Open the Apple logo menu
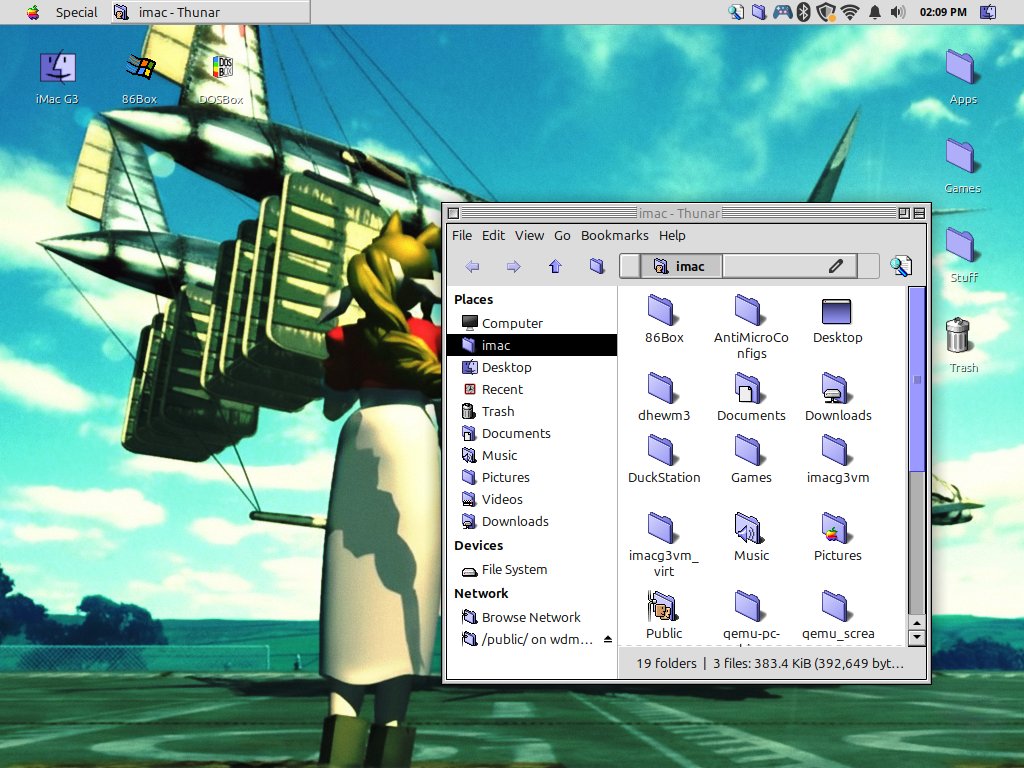 (33, 12)
